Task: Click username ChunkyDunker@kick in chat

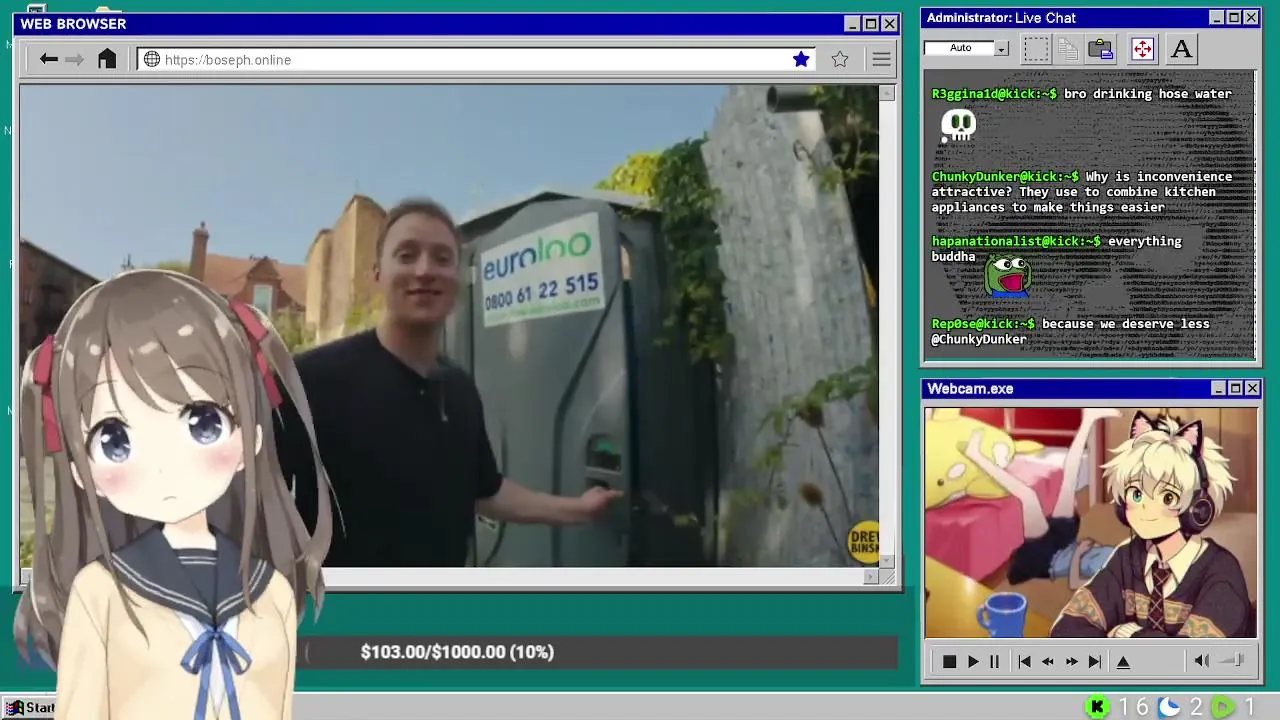Action: click(x=1005, y=177)
